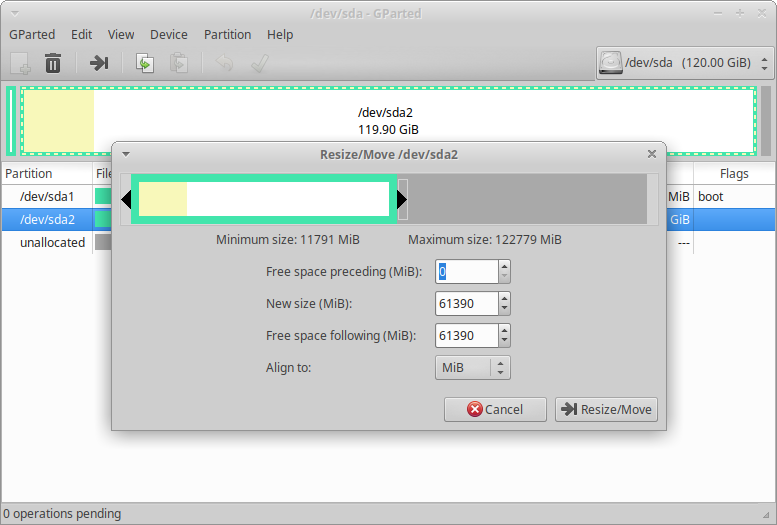Screen dimensions: 777x525
Task: Click the small green sda1 strip in disk graphic
Action: [x=11, y=121]
